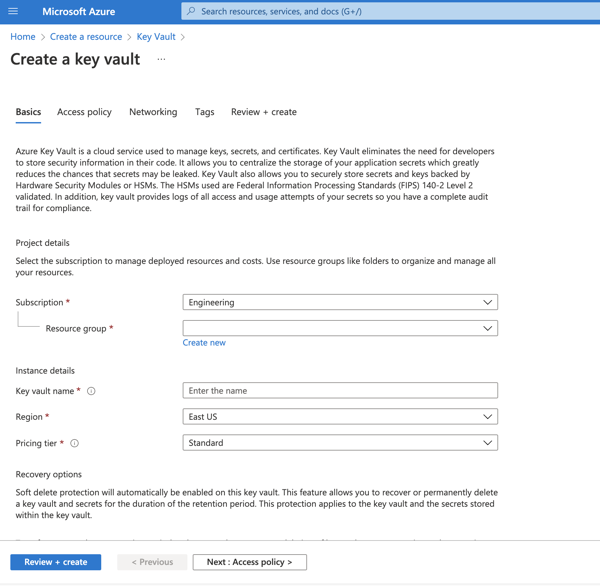Click Create new resource group link

click(x=204, y=343)
